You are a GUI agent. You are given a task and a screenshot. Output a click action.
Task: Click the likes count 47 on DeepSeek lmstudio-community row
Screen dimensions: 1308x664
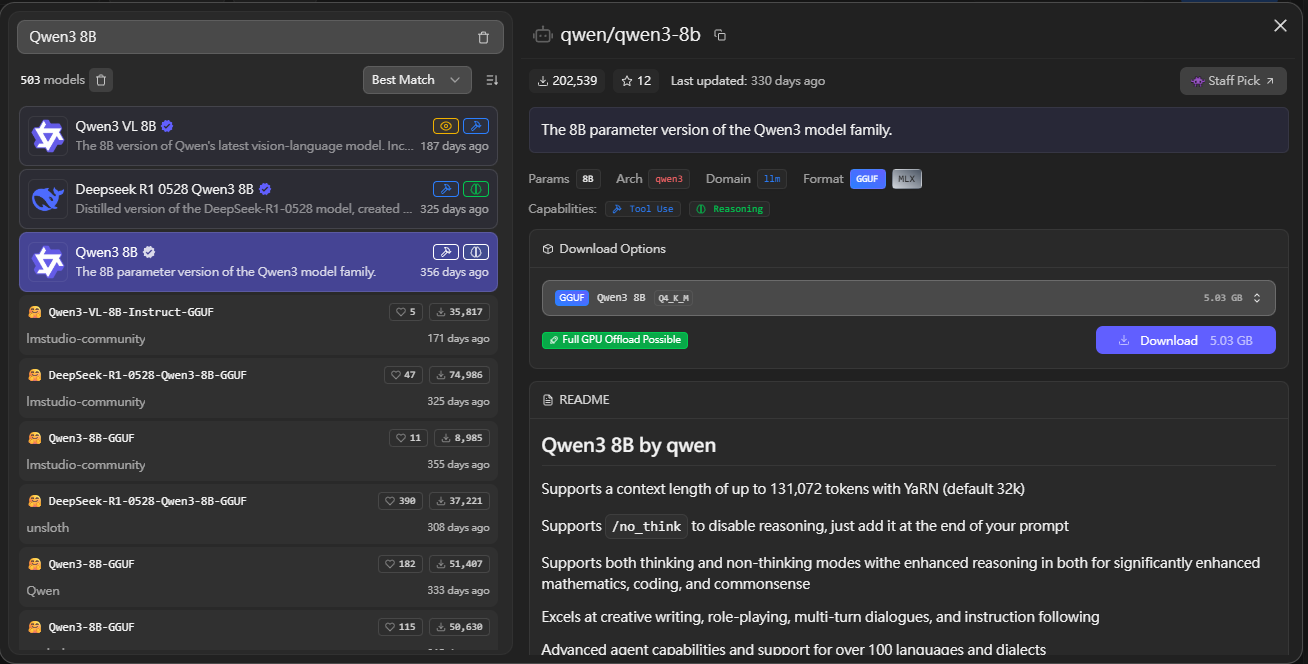404,375
